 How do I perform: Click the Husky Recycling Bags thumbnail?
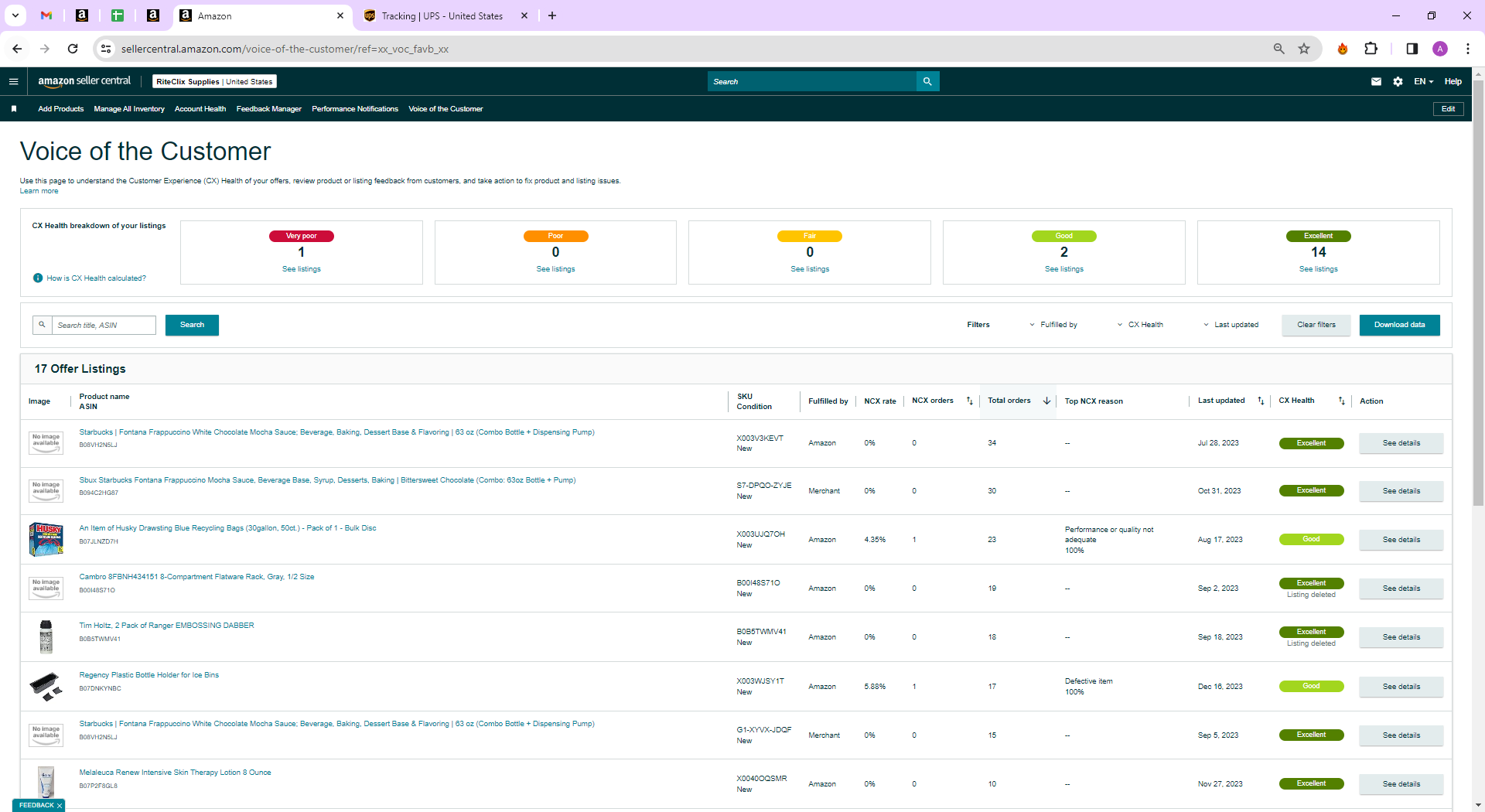click(x=46, y=539)
